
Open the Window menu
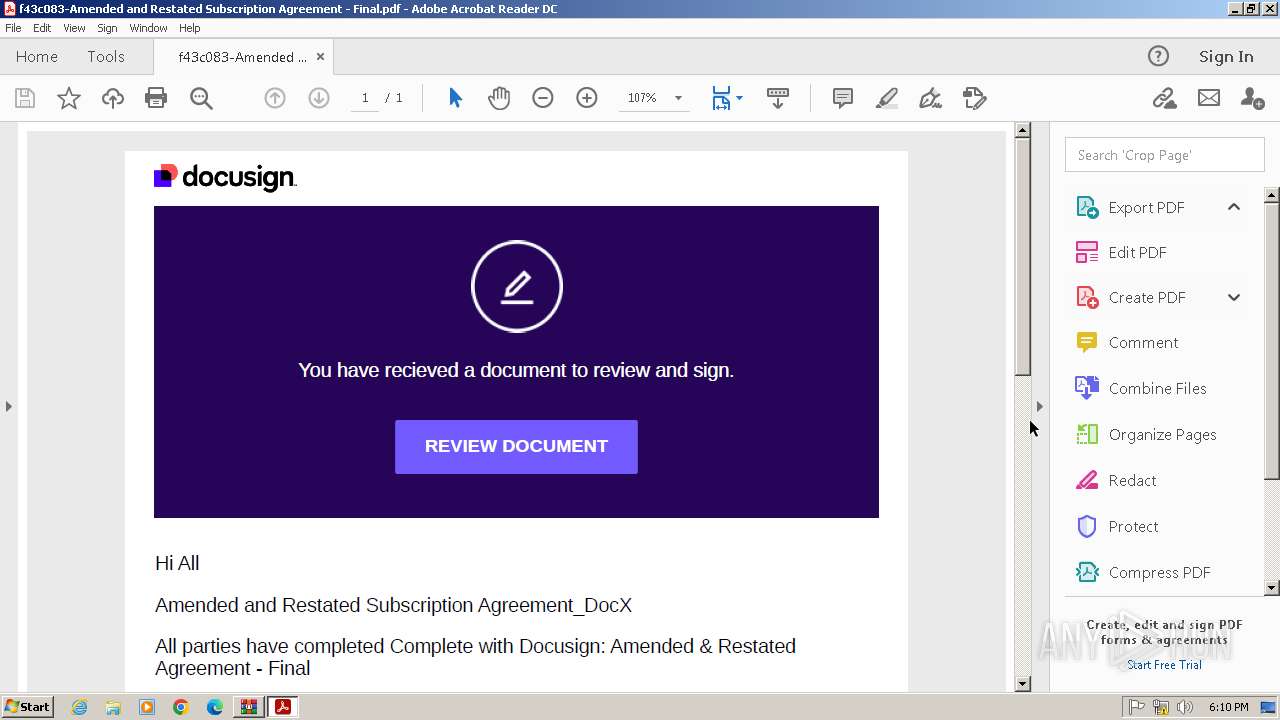(x=148, y=28)
